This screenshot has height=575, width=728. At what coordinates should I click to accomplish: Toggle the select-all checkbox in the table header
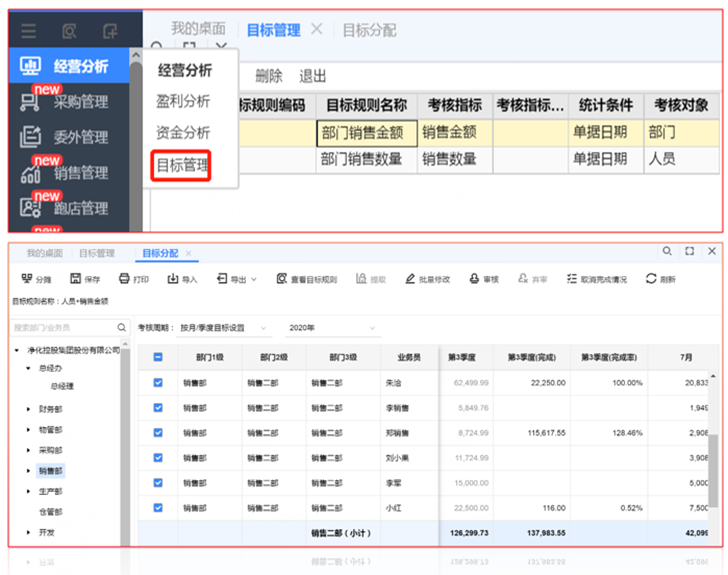click(x=158, y=358)
